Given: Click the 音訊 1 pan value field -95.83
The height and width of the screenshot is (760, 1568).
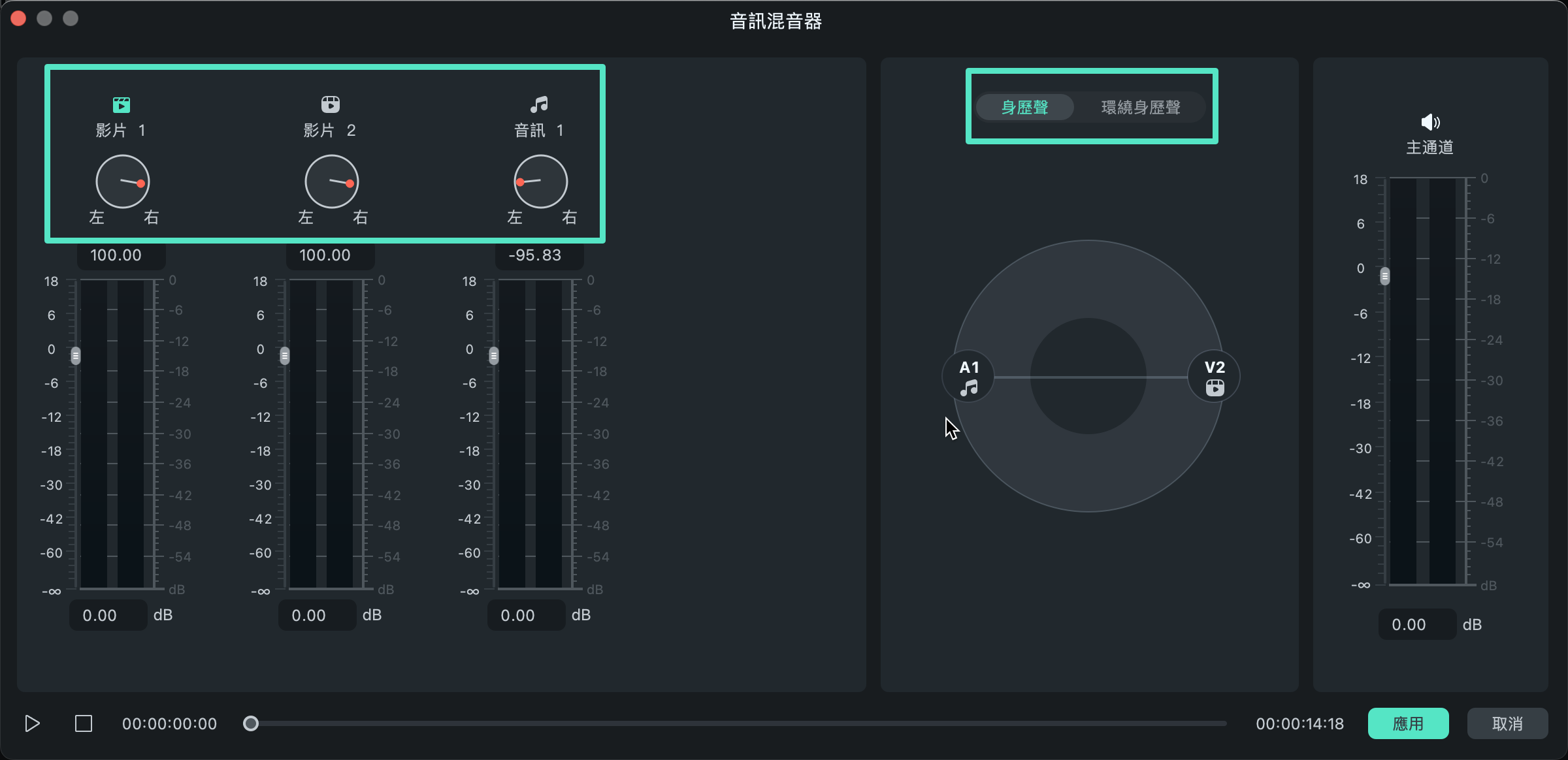Looking at the screenshot, I should point(540,255).
